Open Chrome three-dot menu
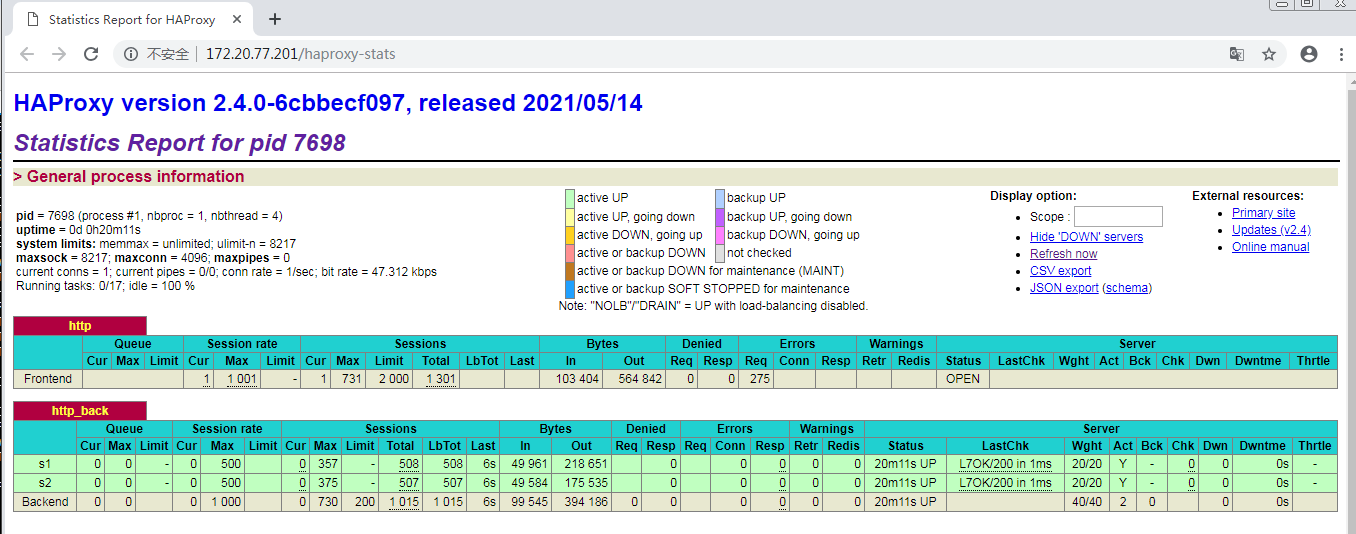 coord(1341,54)
